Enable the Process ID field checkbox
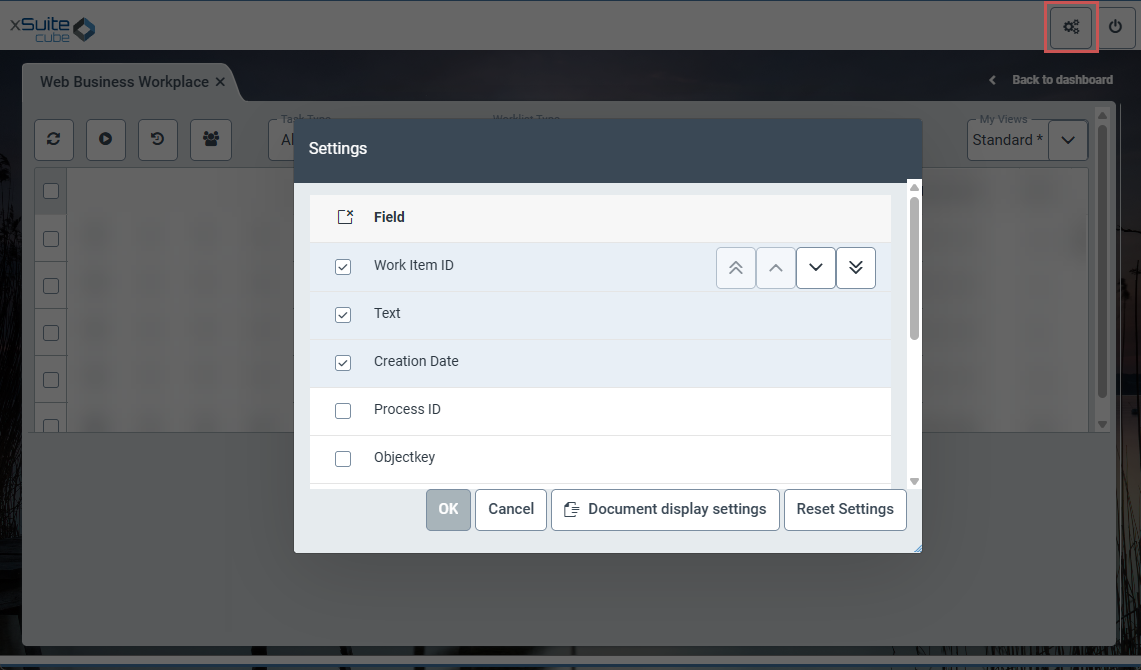Image resolution: width=1141 pixels, height=670 pixels. (343, 411)
